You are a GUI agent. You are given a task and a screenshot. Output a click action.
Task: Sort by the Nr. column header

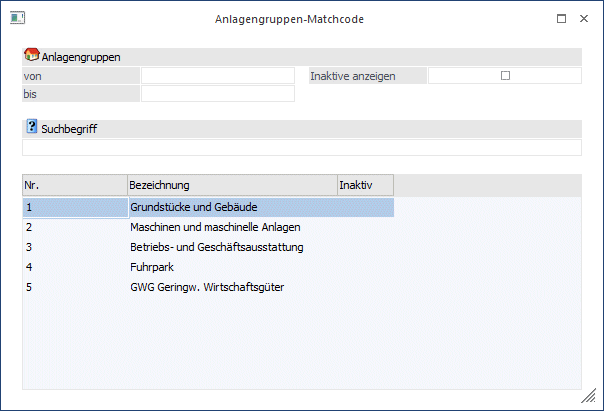(74, 185)
